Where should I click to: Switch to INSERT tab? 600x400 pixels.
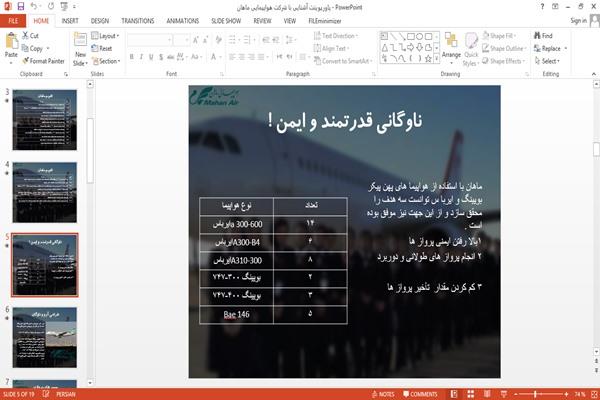70,21
